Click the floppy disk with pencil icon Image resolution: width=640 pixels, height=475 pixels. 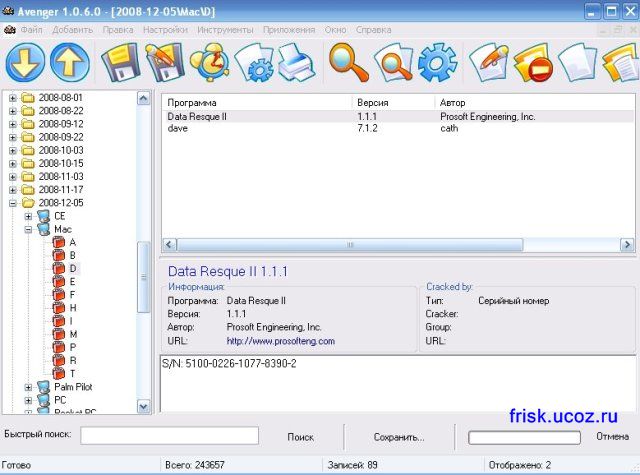[165, 62]
